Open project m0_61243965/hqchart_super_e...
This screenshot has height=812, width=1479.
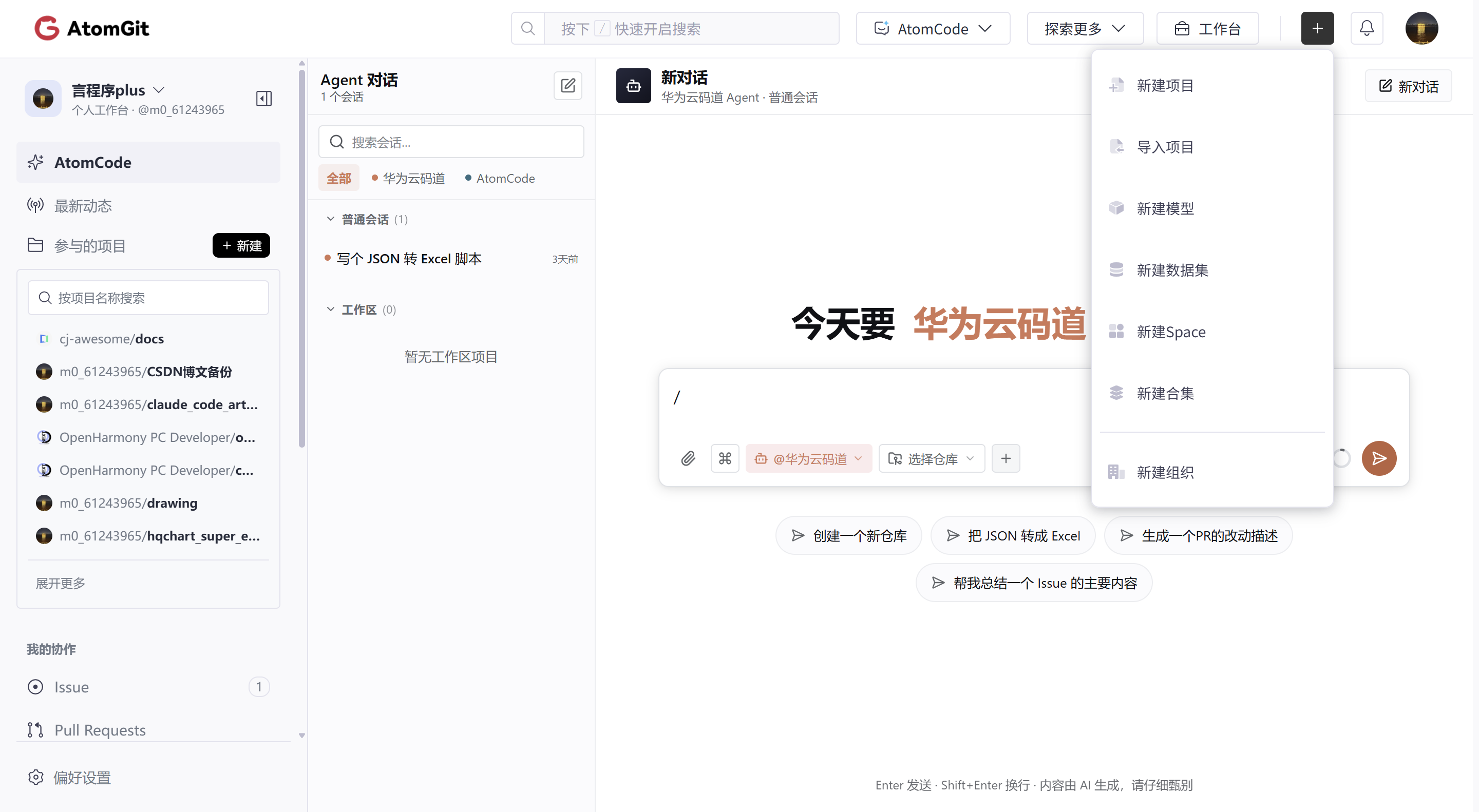pyautogui.click(x=148, y=535)
